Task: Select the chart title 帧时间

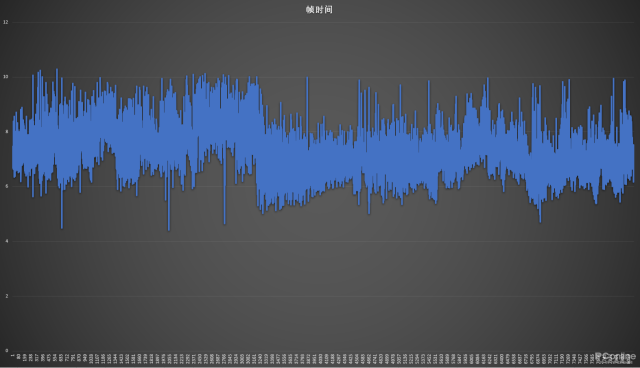Action: pyautogui.click(x=319, y=9)
